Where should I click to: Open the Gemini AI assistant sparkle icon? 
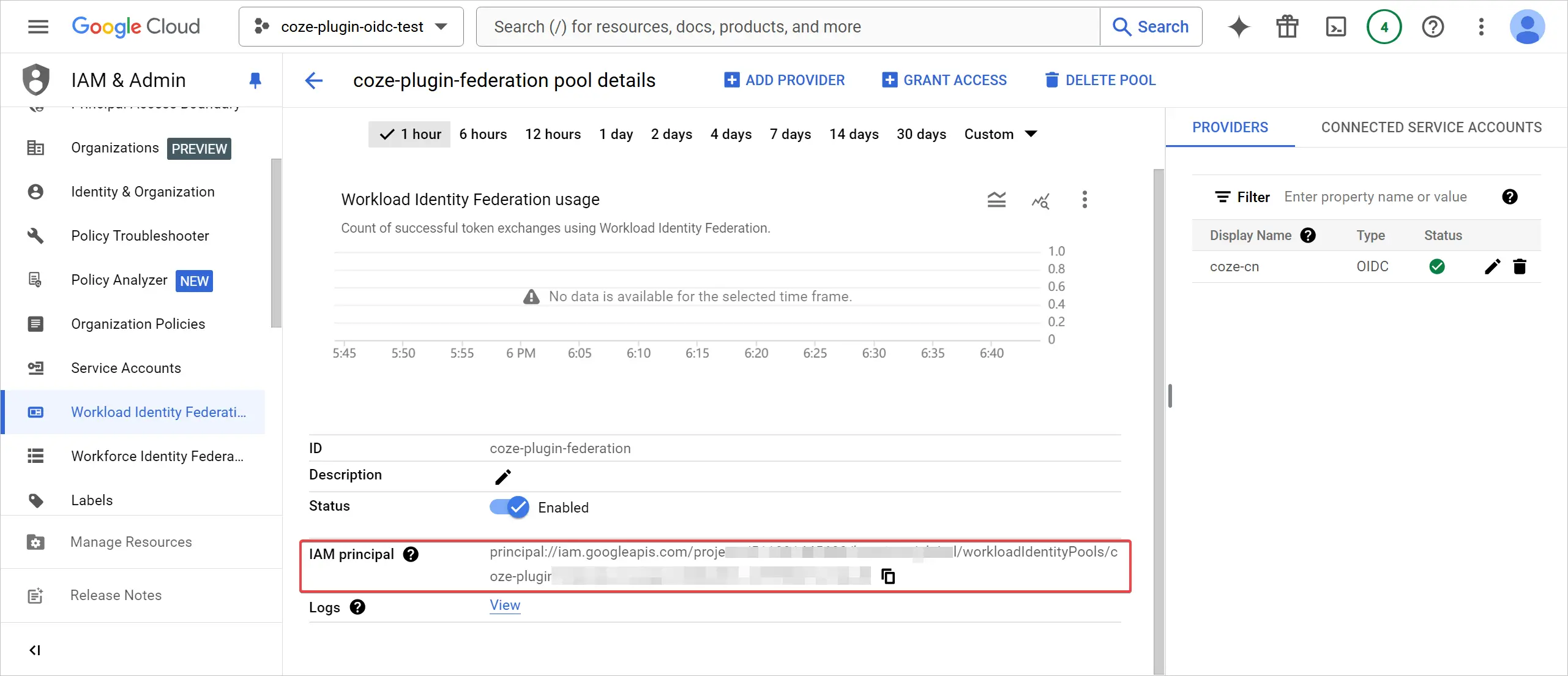(x=1239, y=27)
